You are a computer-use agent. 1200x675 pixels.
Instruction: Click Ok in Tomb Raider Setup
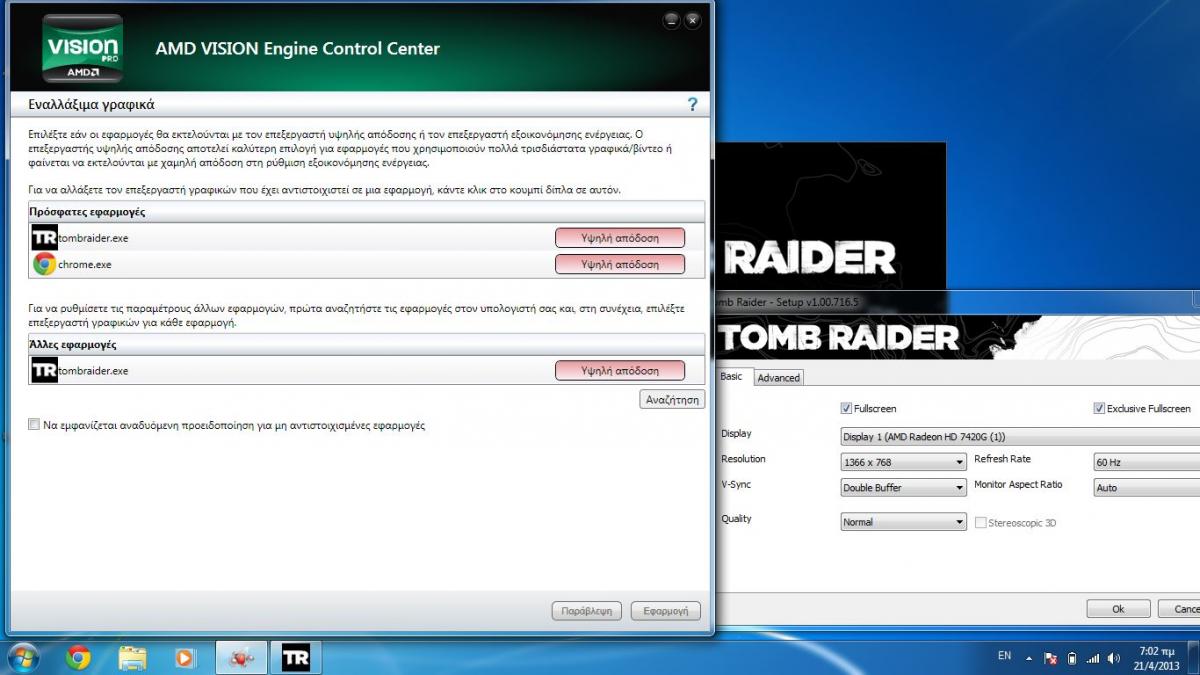point(1118,608)
